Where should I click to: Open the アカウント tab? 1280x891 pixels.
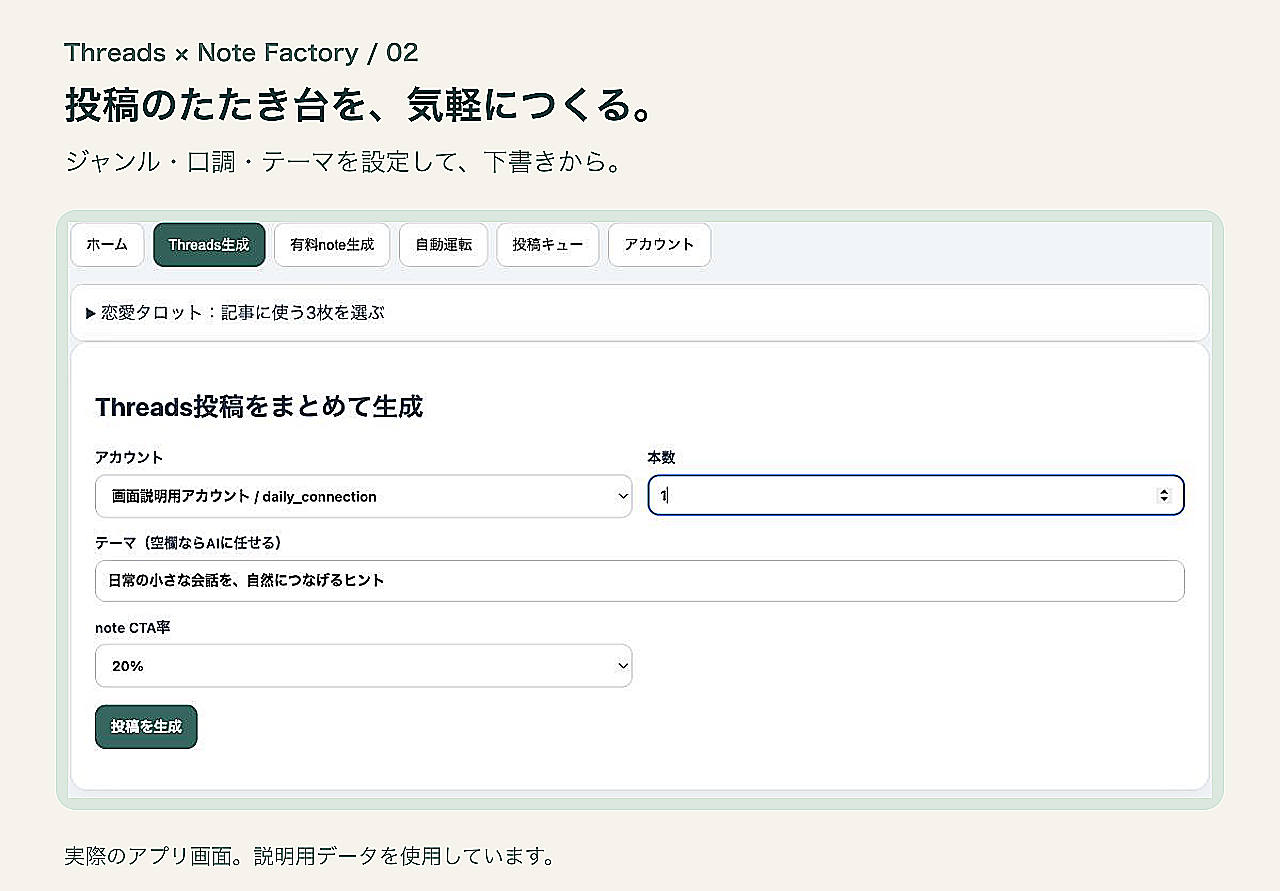659,245
